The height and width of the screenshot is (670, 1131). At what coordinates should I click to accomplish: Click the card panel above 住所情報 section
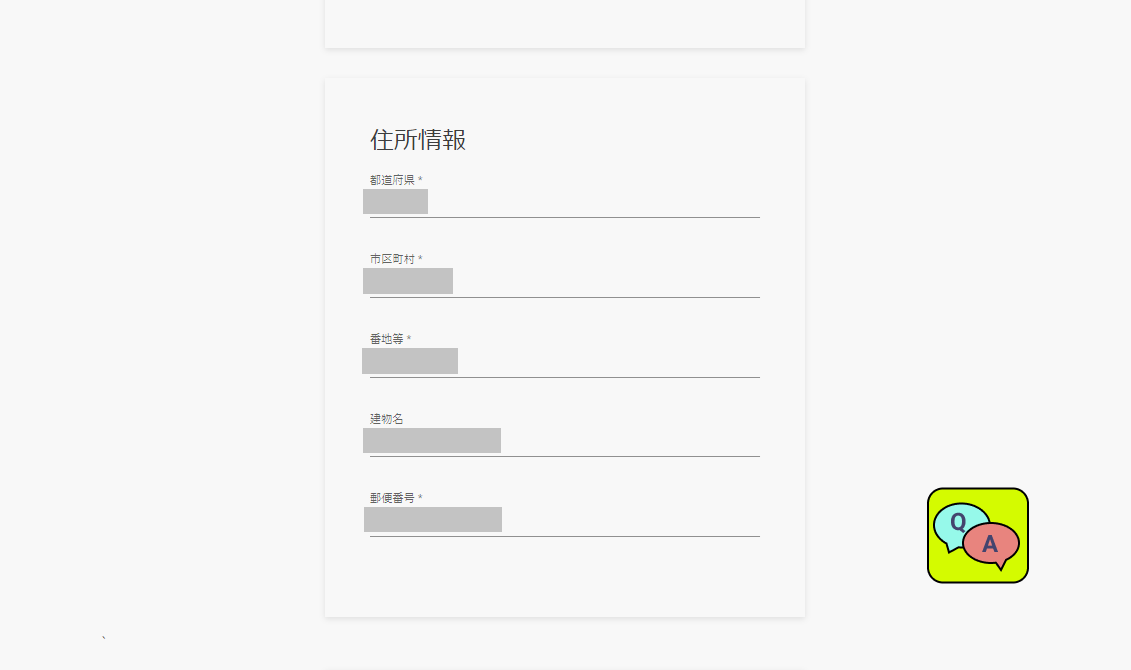point(565,24)
